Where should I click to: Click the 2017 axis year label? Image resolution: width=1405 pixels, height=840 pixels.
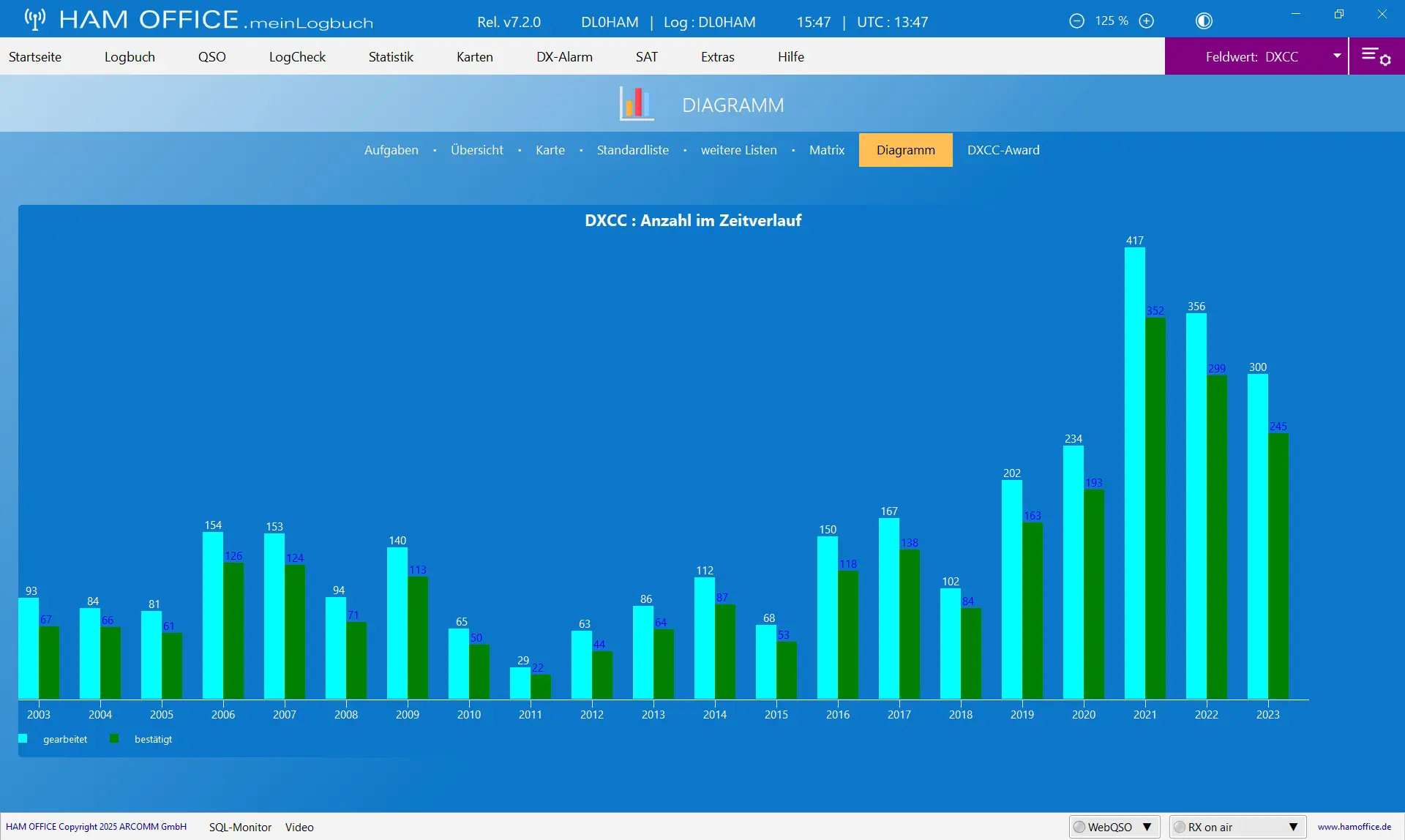pyautogui.click(x=899, y=715)
